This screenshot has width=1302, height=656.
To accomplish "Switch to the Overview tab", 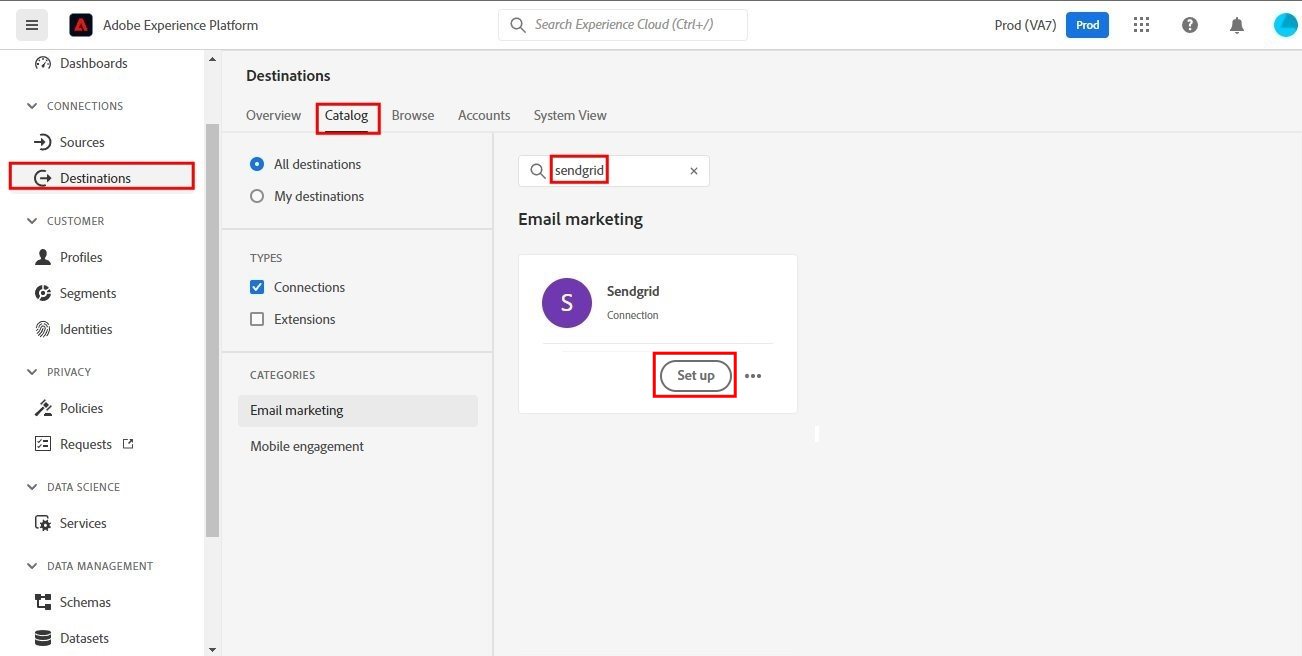I will point(273,115).
